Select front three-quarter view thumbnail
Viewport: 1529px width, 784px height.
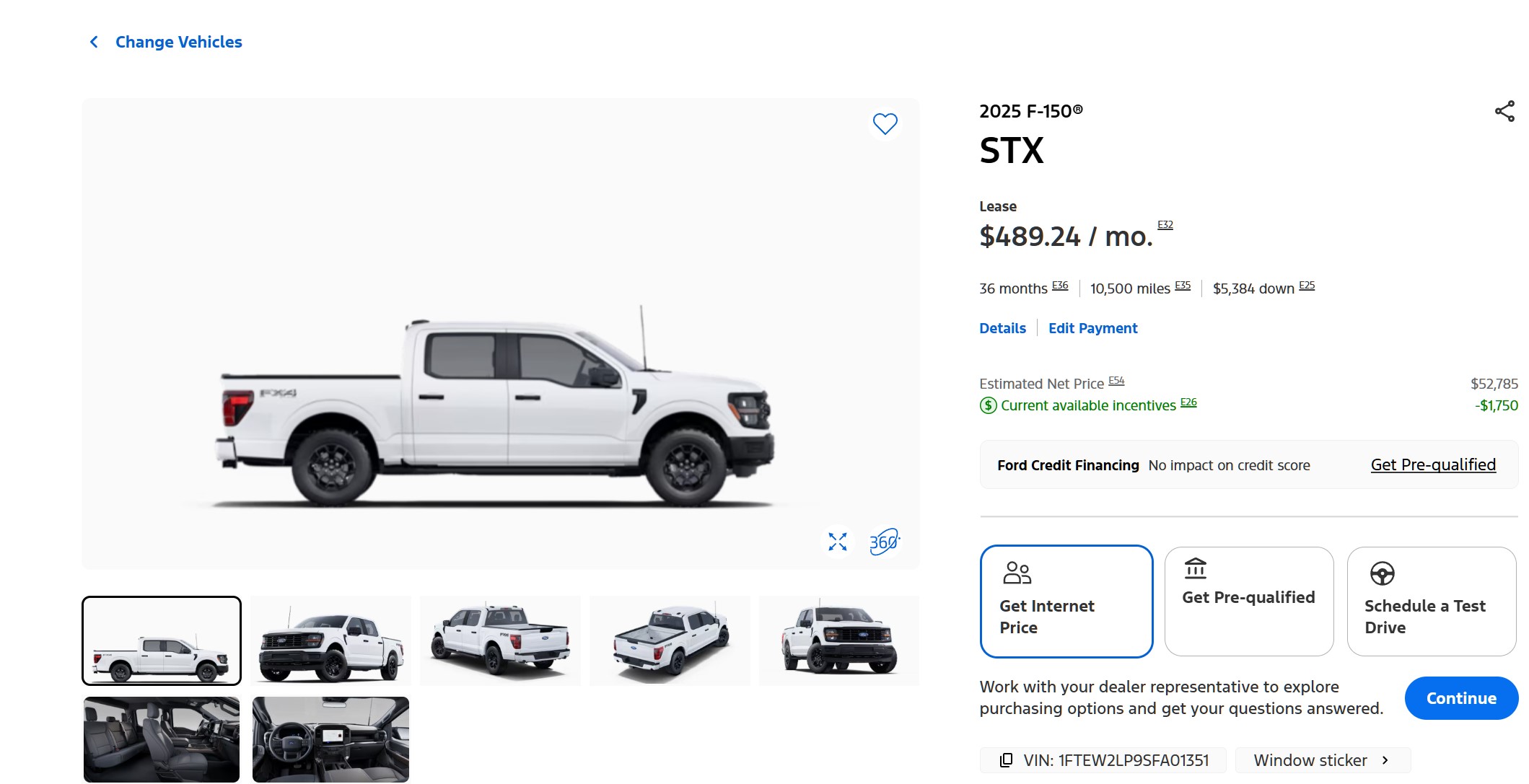(330, 640)
